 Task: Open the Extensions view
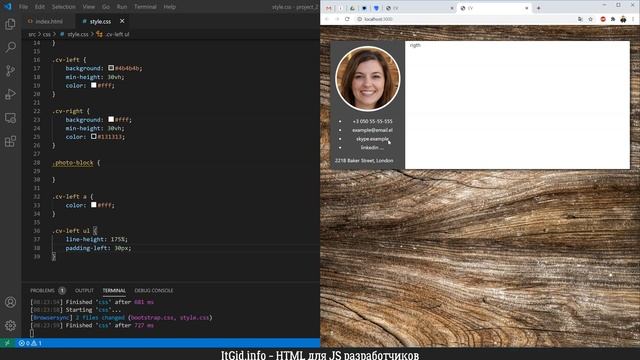point(10,141)
